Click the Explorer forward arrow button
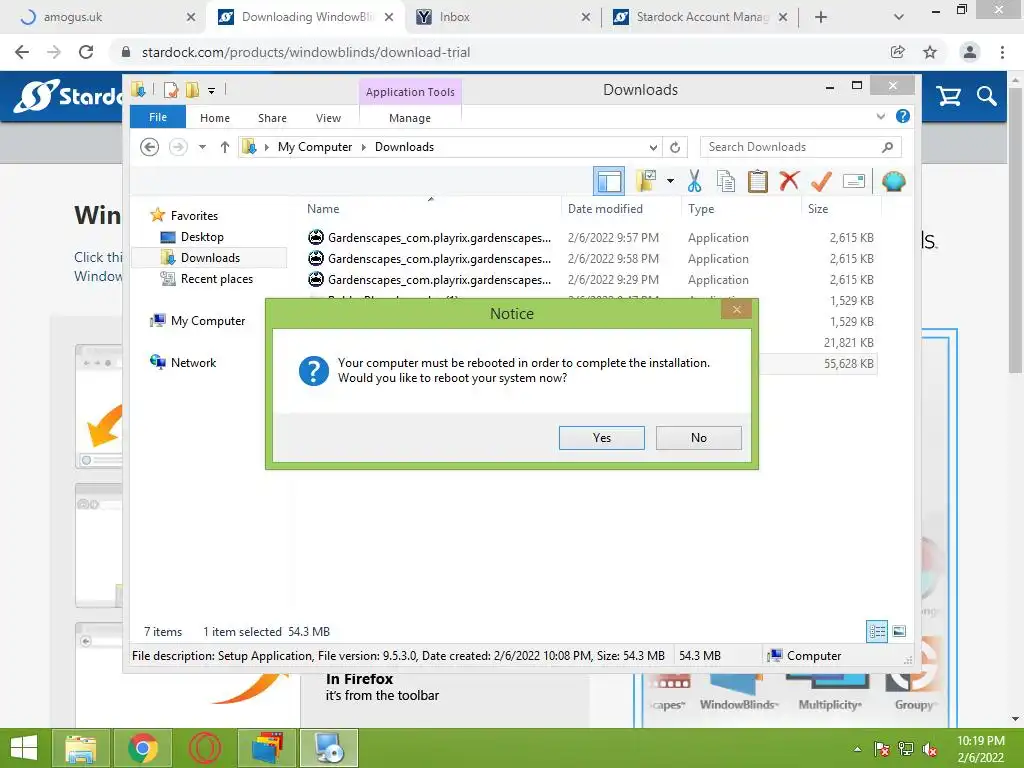Viewport: 1024px width, 768px height. point(178,147)
